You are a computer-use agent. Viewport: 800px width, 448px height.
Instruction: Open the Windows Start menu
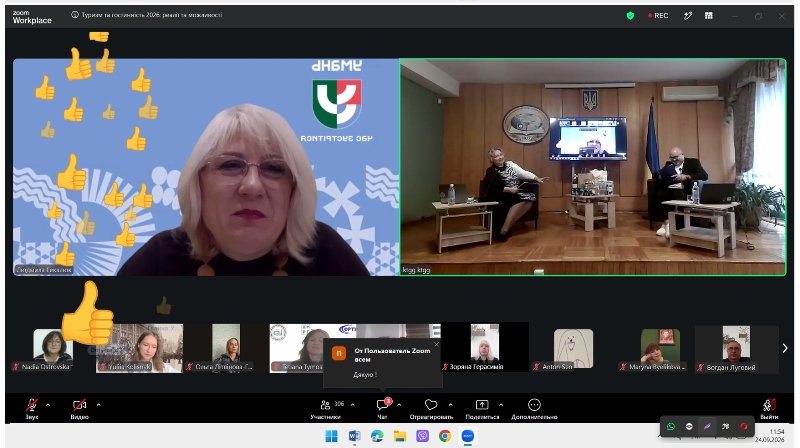coord(332,436)
